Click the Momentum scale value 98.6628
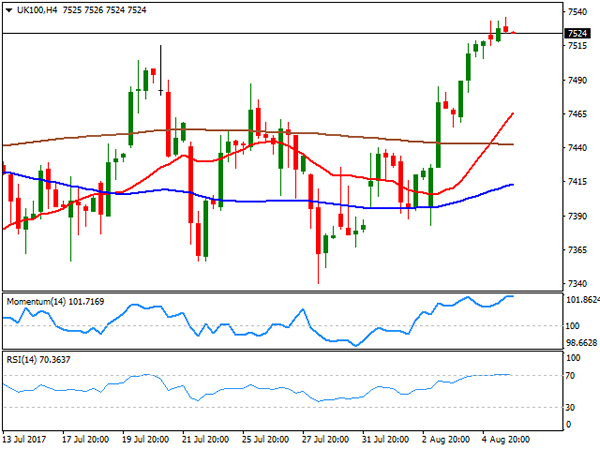The image size is (600, 450). (582, 343)
